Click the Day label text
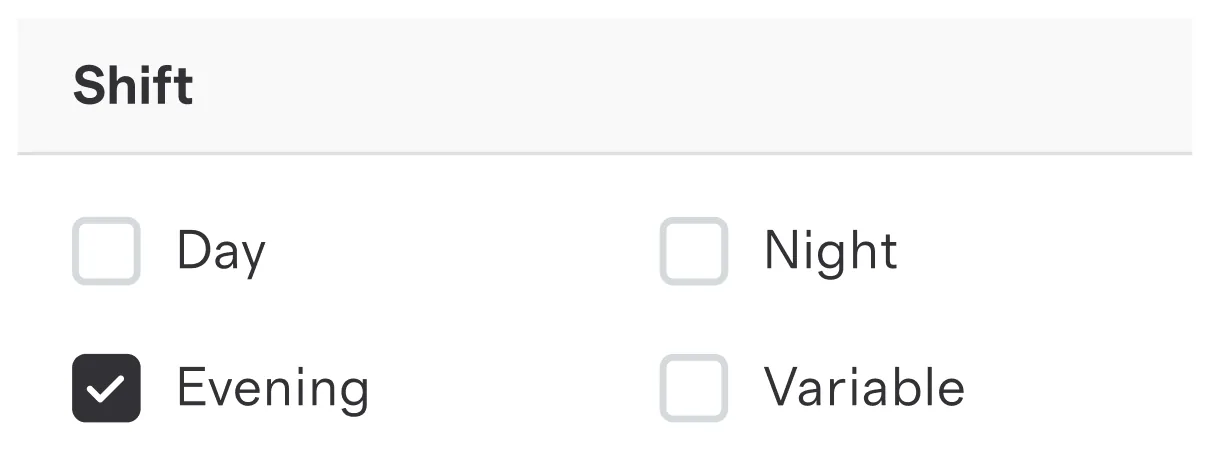 pos(221,251)
